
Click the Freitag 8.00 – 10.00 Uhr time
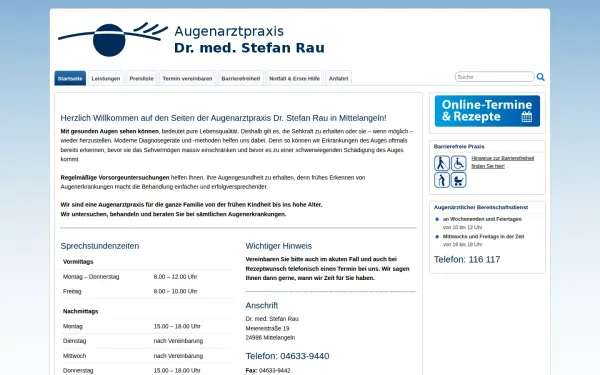(x=175, y=291)
